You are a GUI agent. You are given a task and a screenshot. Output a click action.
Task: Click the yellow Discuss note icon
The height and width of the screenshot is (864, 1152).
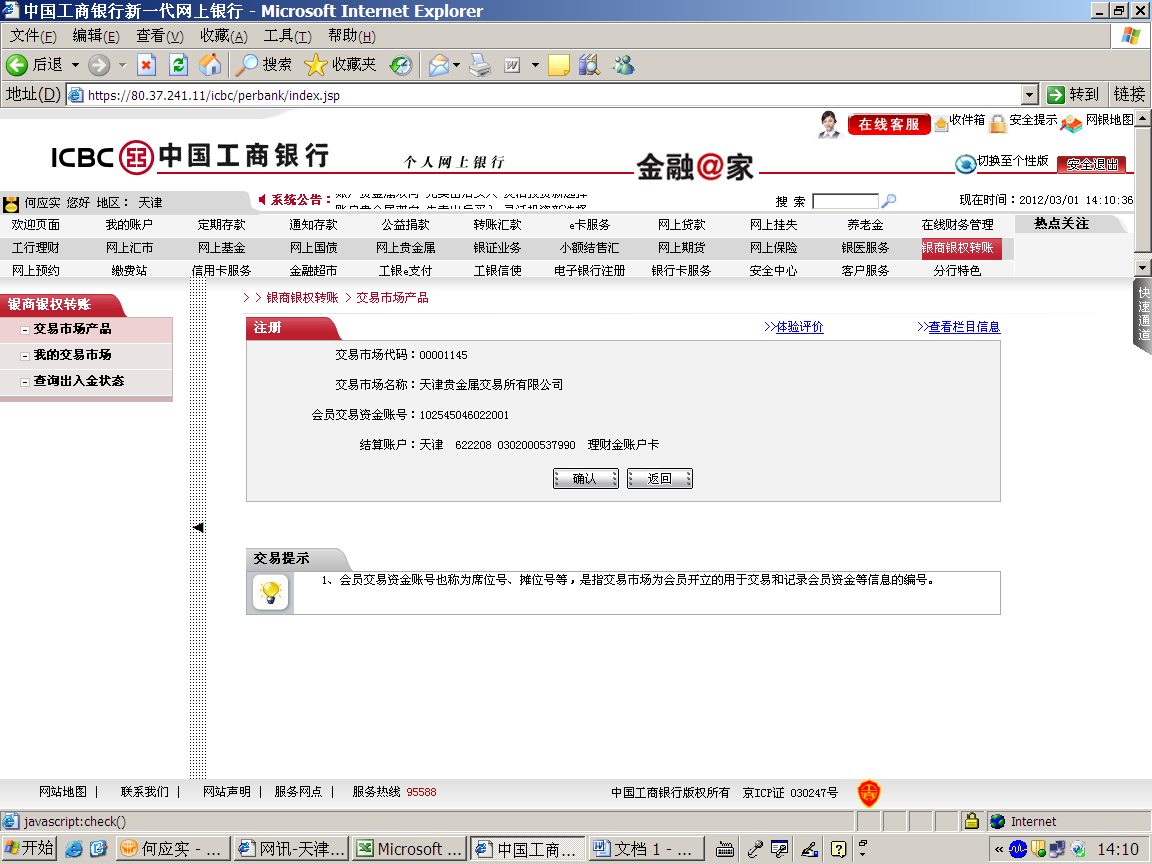pos(559,65)
